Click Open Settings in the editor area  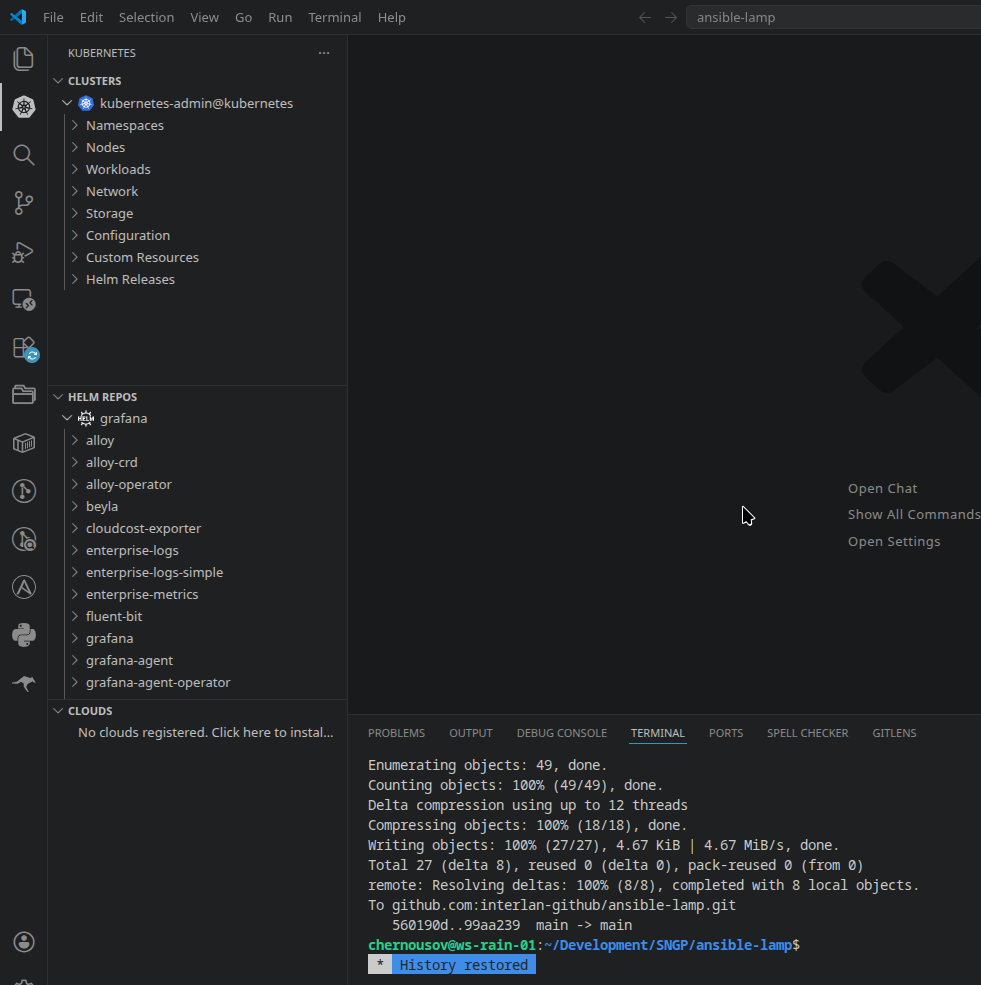click(x=893, y=541)
